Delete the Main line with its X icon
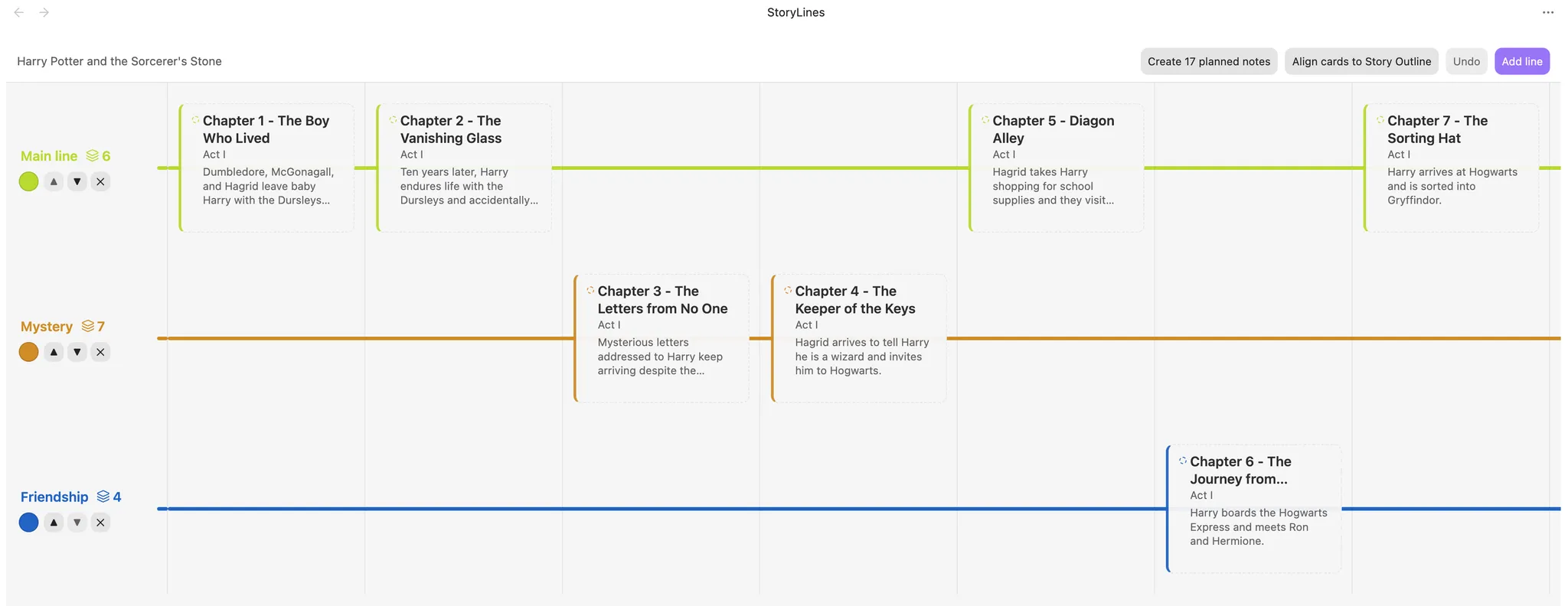Screen dimensions: 1568x606 coord(100,181)
